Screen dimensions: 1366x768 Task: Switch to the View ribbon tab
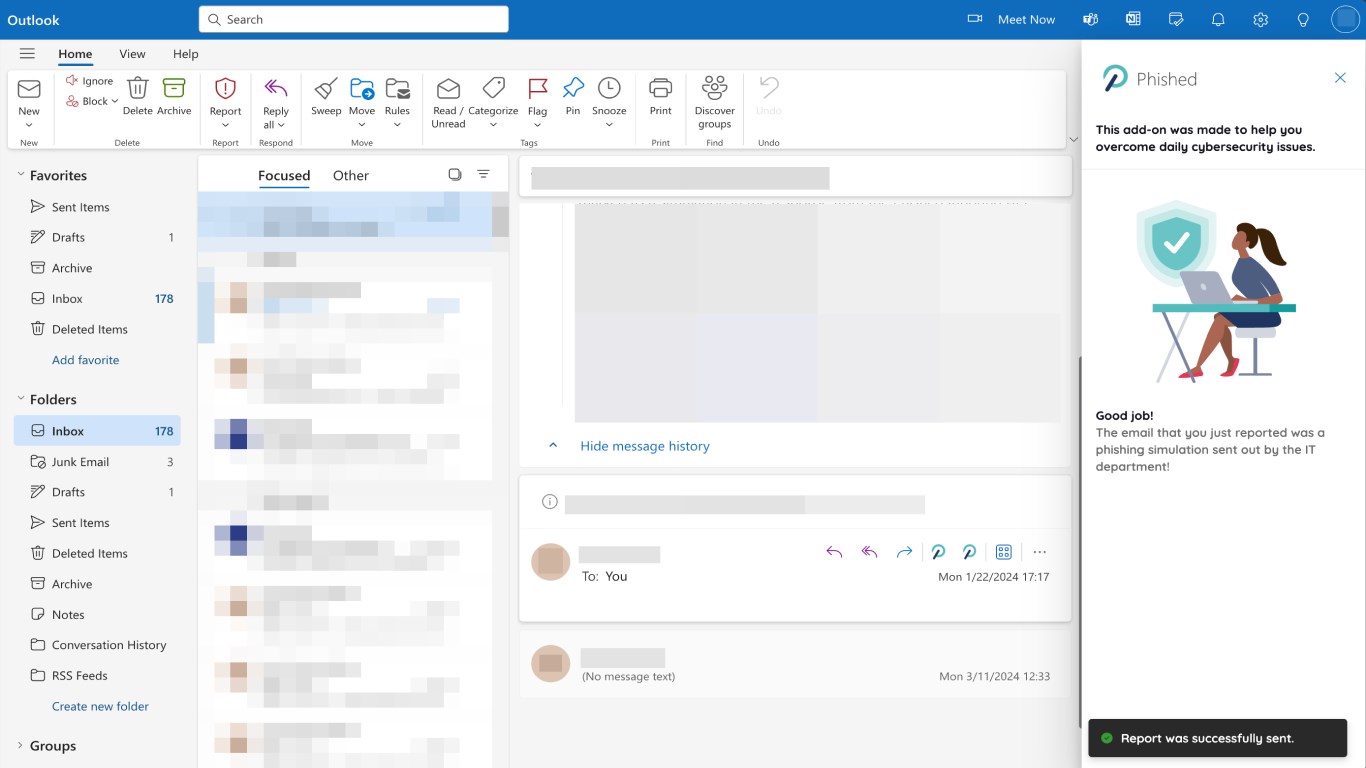click(132, 54)
